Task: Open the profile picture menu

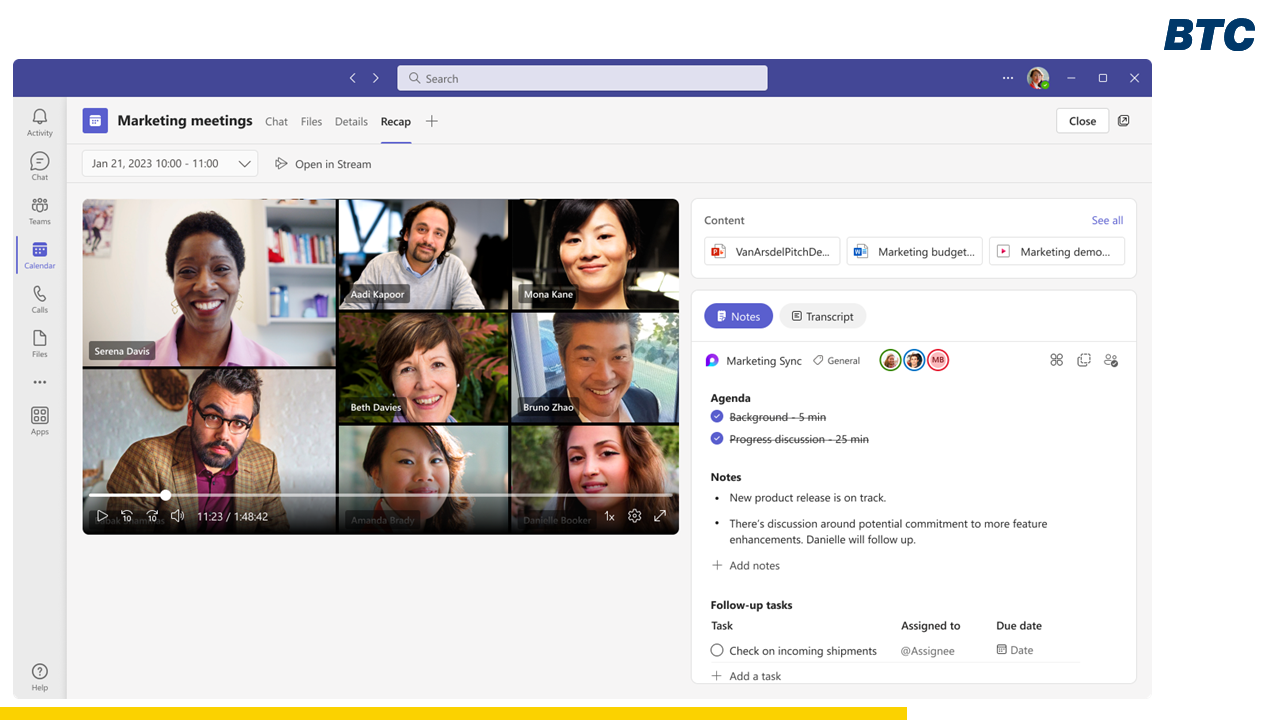Action: pos(1038,78)
